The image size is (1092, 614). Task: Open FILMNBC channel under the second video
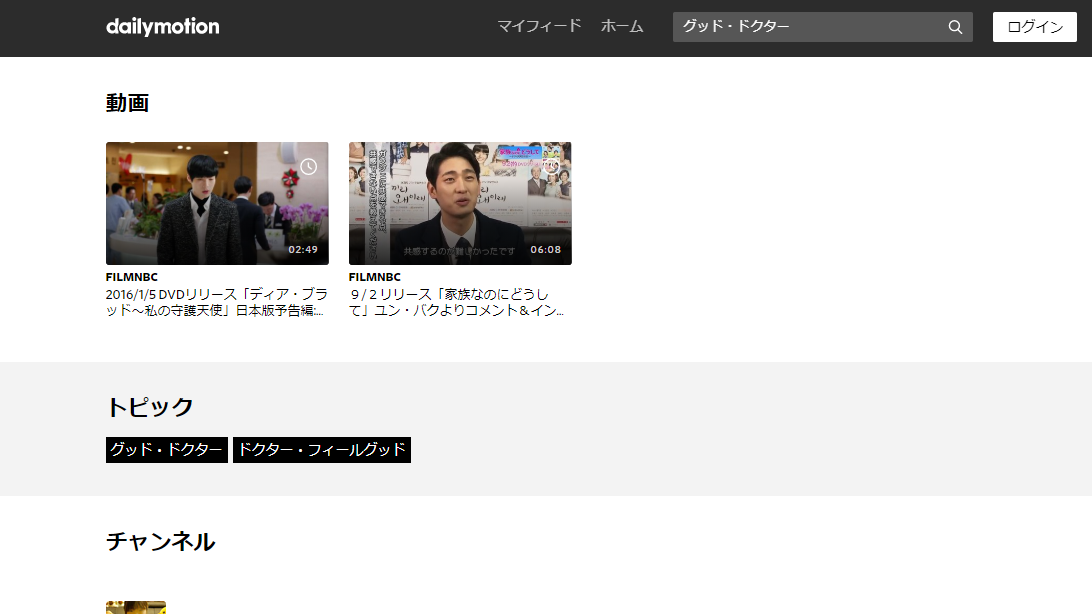coord(375,277)
